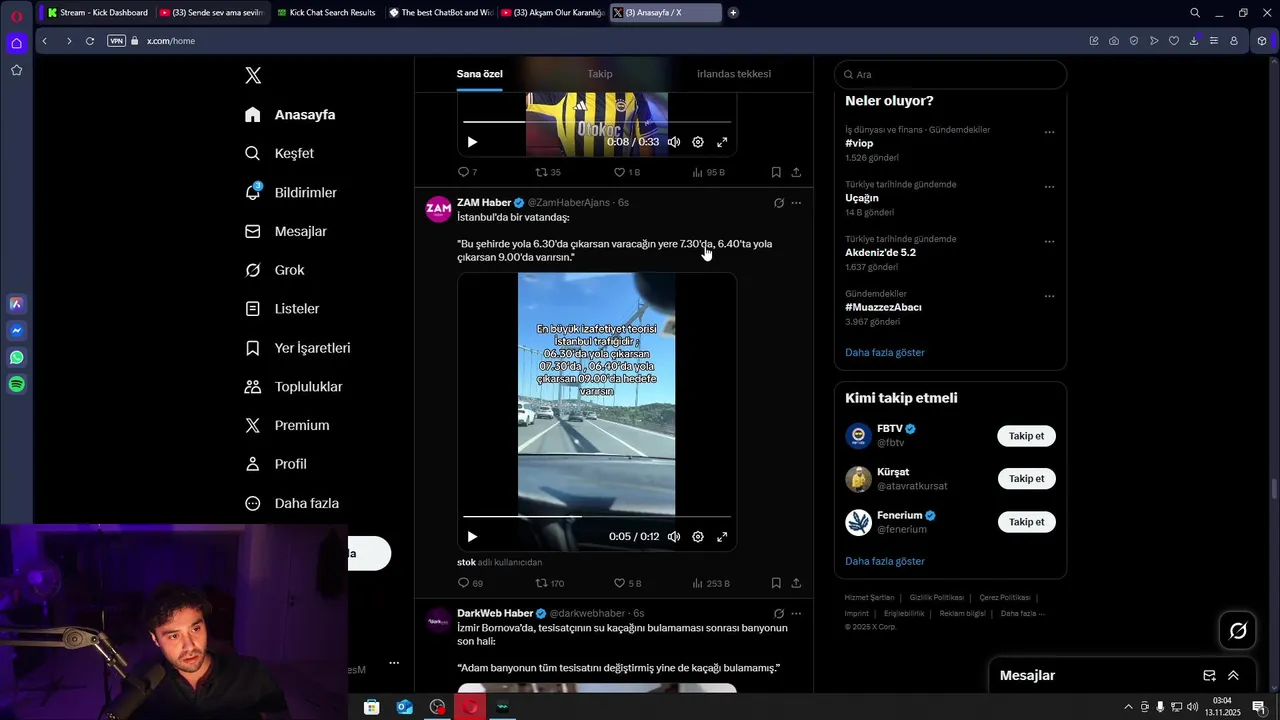Mute the top video
This screenshot has height=720, width=1280.
674,142
